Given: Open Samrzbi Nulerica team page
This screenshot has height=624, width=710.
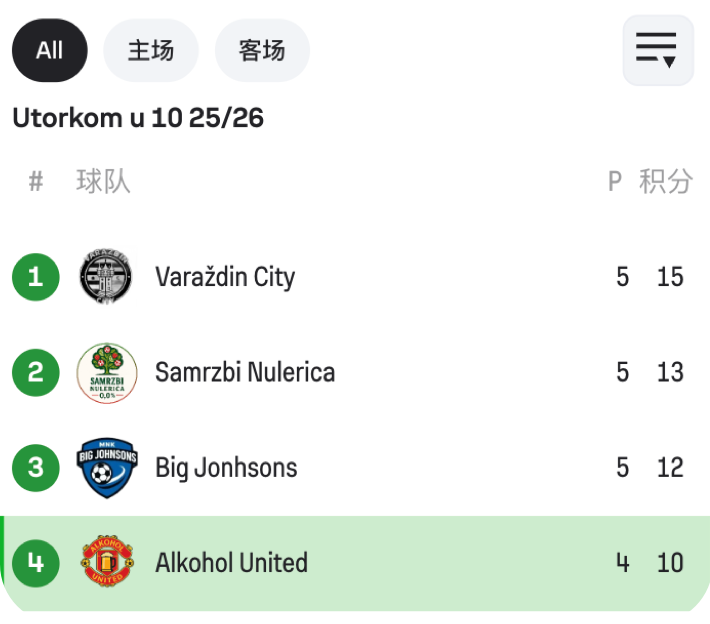Looking at the screenshot, I should (245, 372).
